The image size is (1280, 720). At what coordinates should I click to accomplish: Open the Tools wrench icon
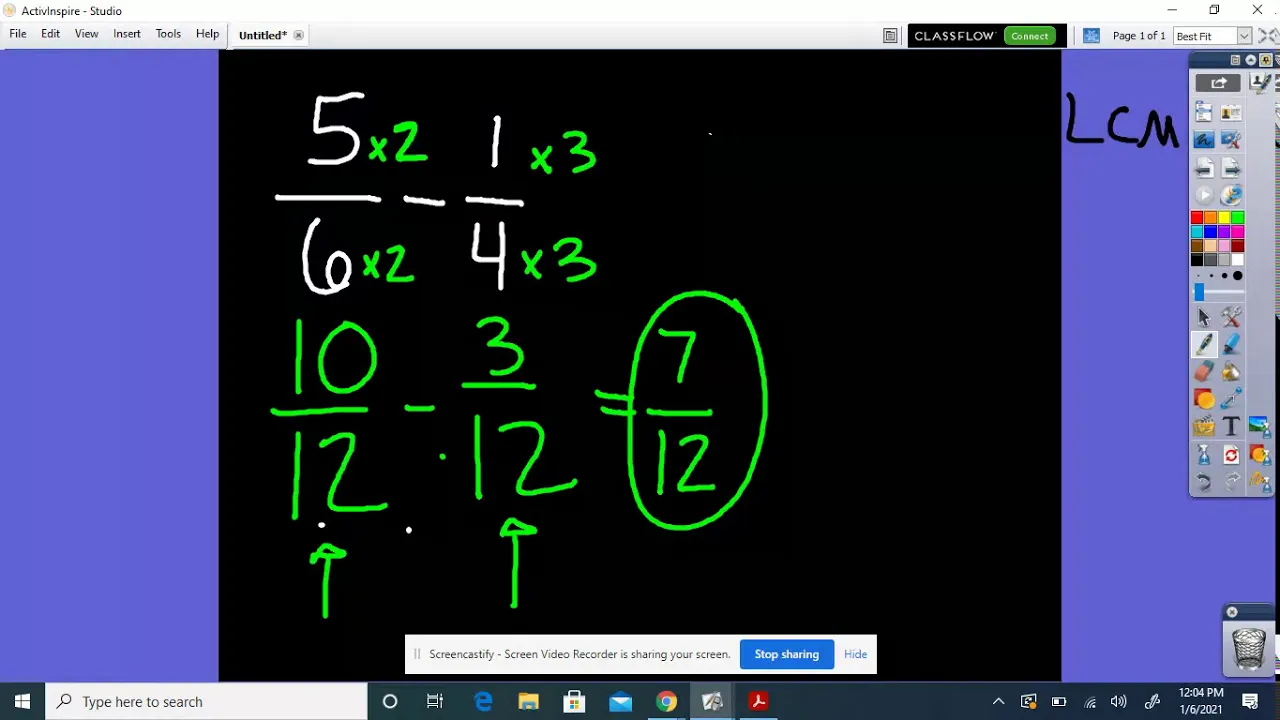tap(1231, 317)
